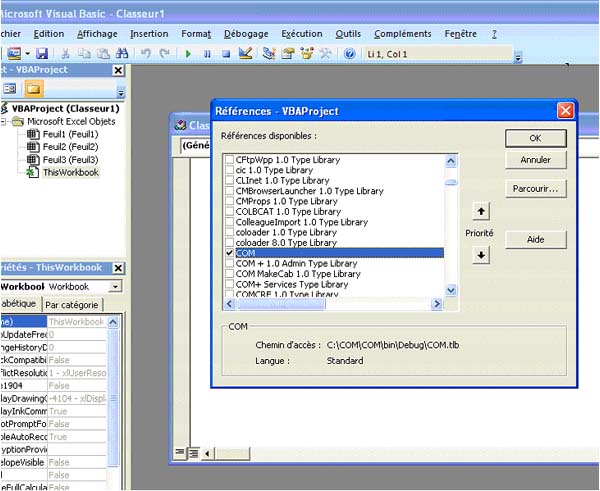Viewport: 600px width, 491px height.
Task: Check the COLBCAT 1.0 Type Library box
Action: point(229,211)
